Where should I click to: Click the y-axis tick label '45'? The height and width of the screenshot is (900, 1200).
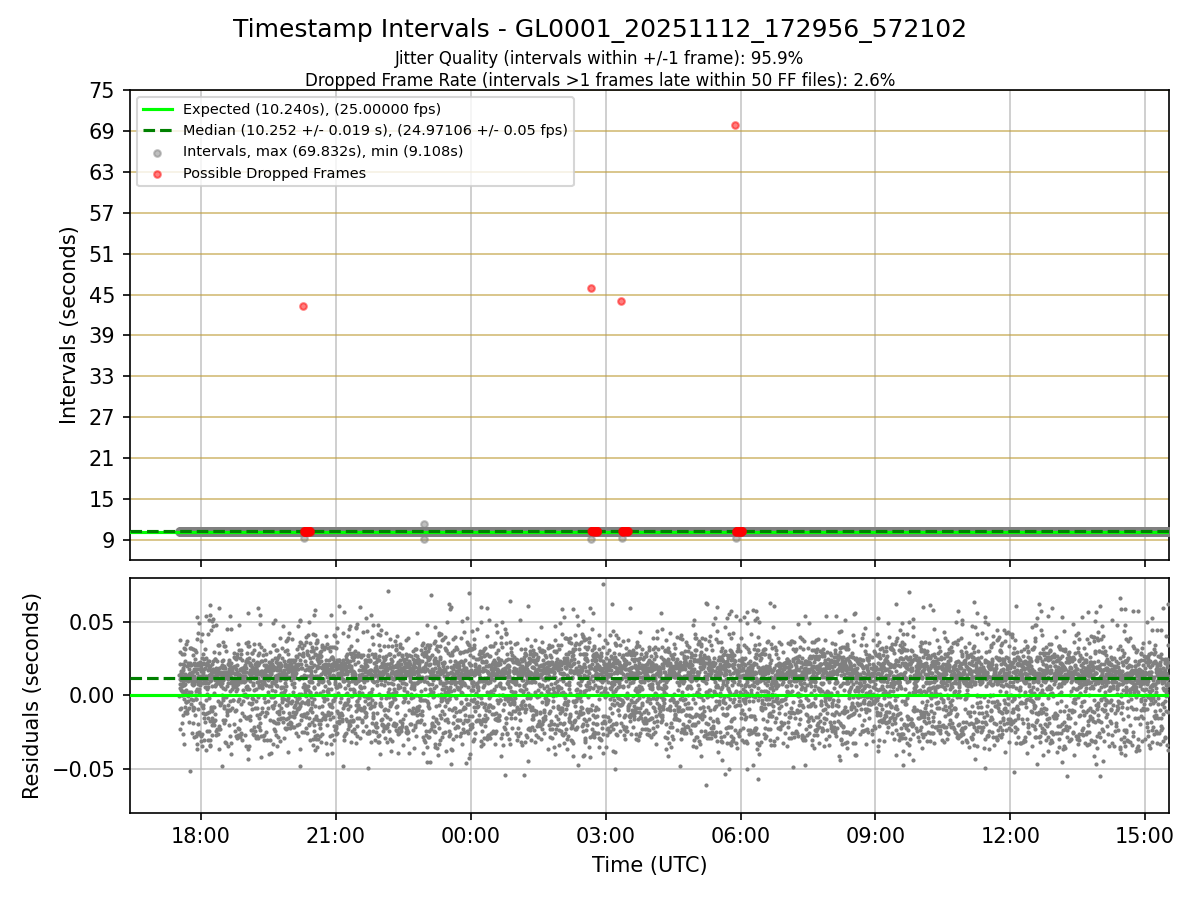pos(103,295)
